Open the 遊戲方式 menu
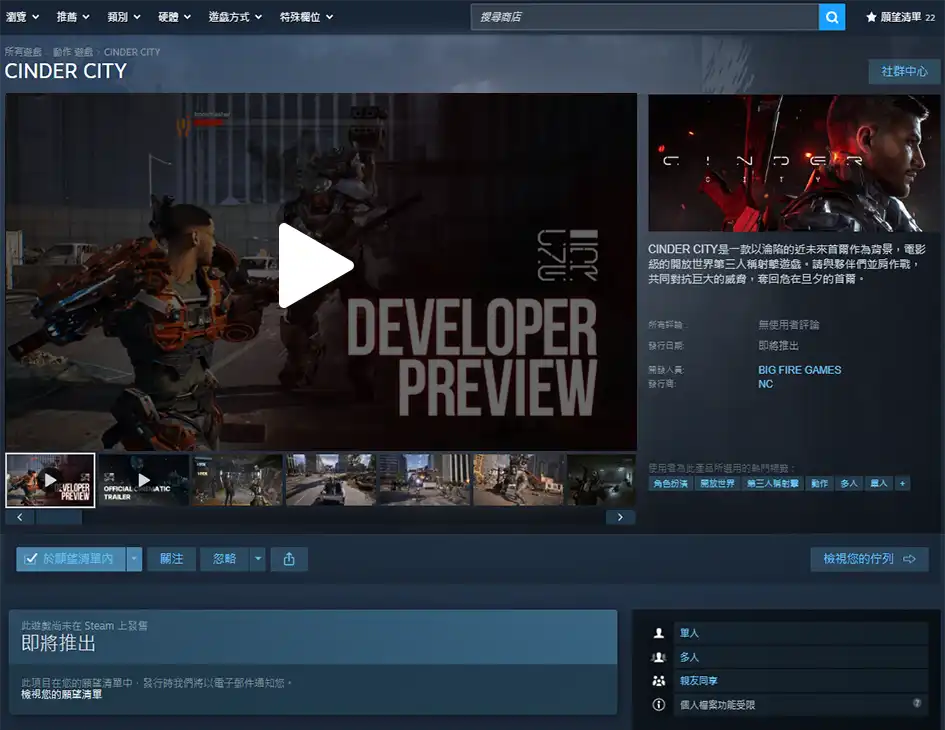 [x=235, y=17]
